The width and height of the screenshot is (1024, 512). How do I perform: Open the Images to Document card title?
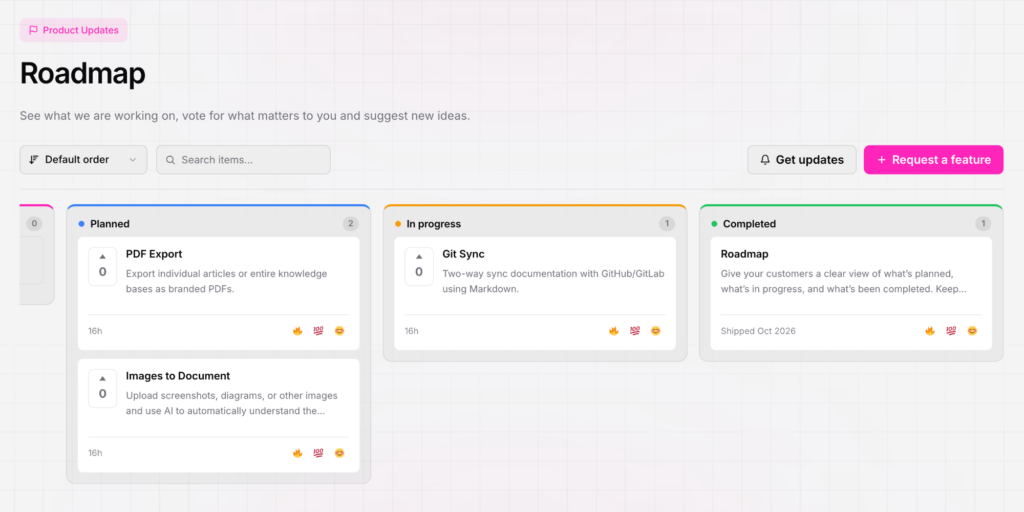pyautogui.click(x=178, y=376)
